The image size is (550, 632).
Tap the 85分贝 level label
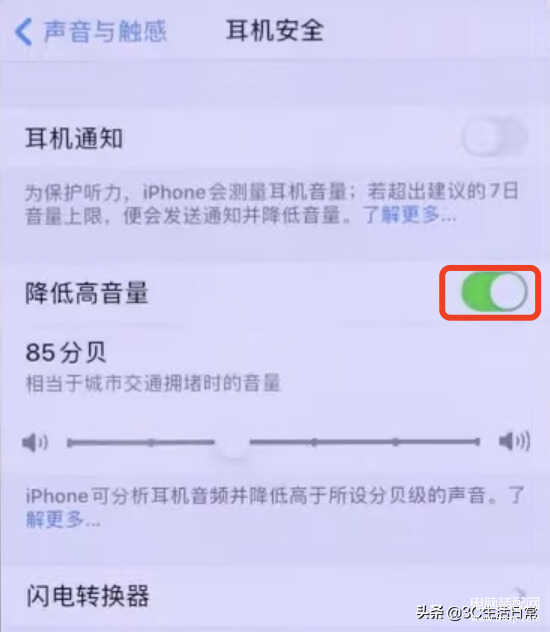click(x=66, y=353)
